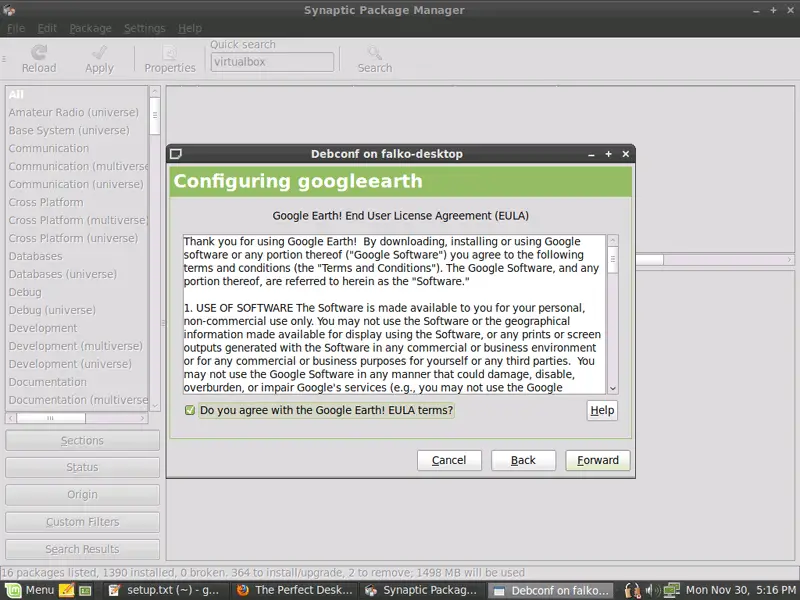The height and width of the screenshot is (600, 800).
Task: Click EULA text scrollbar down arrow
Action: [613, 388]
